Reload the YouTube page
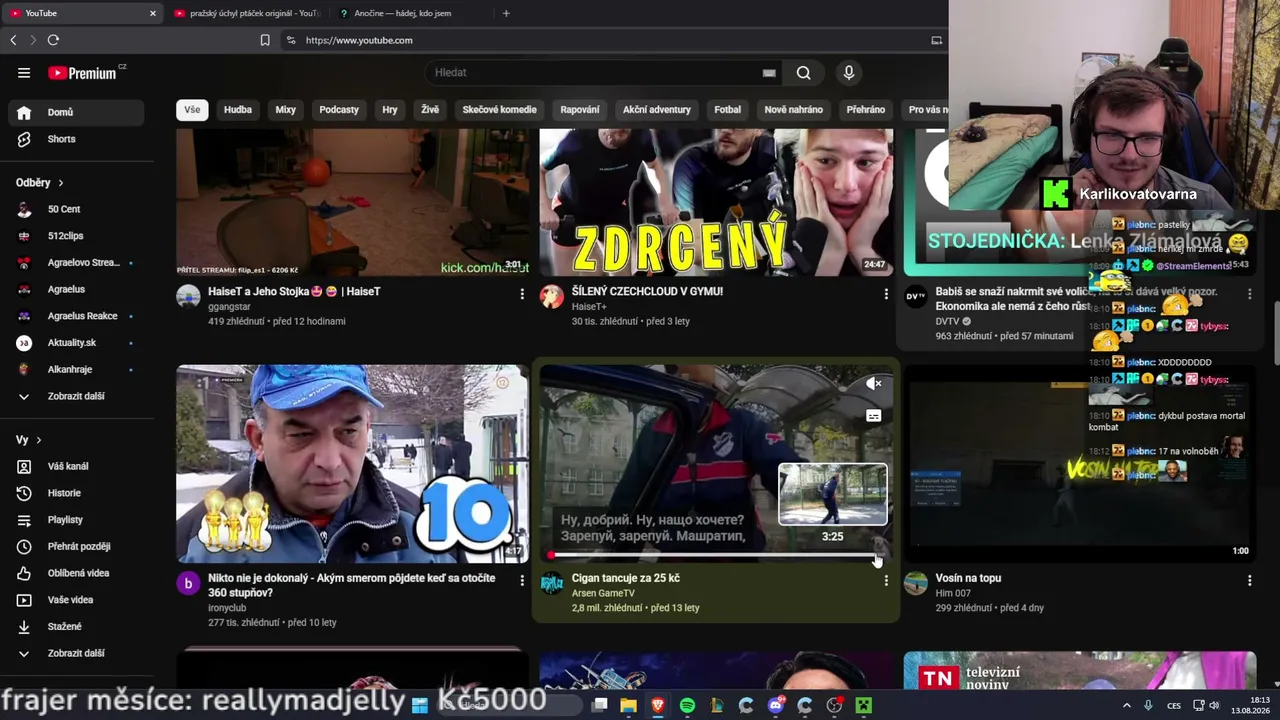Screen dimensions: 1280x720 point(53,40)
